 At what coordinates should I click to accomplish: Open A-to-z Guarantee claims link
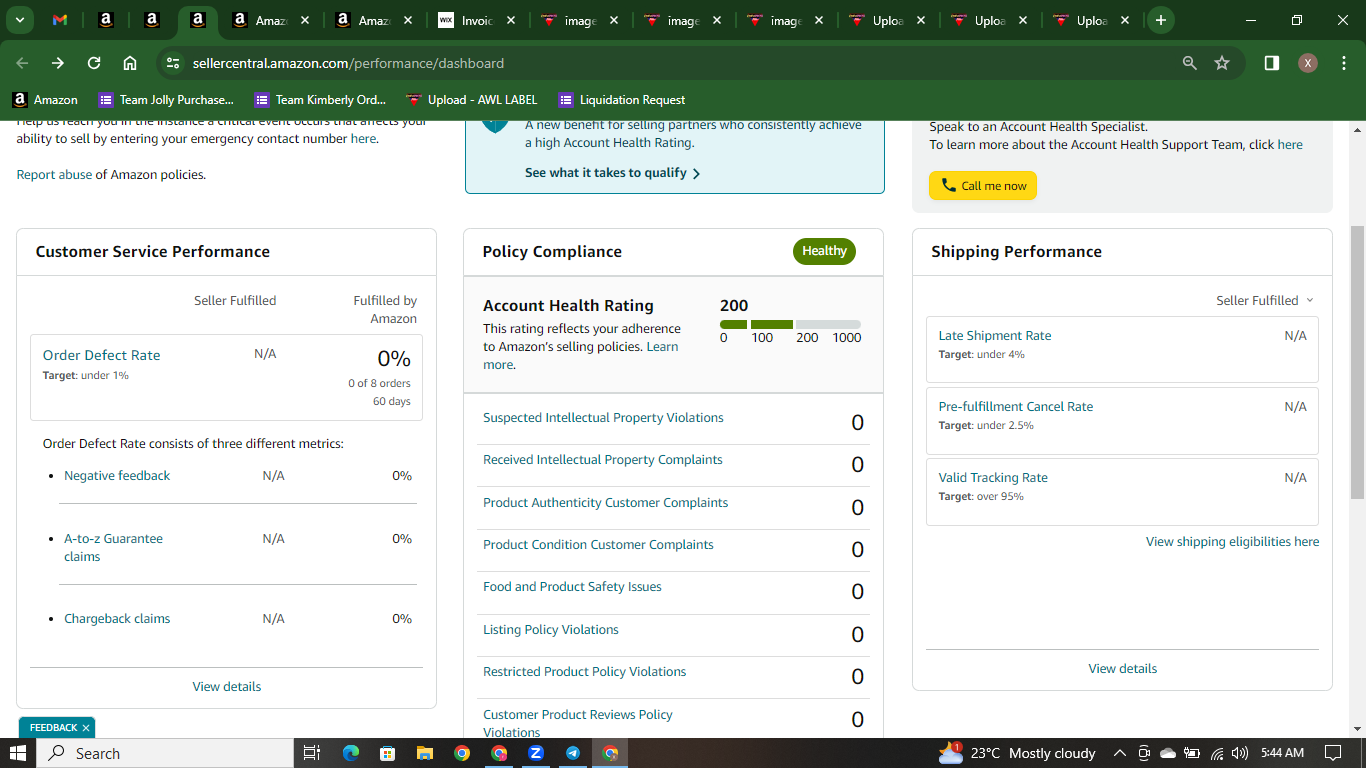pos(113,547)
